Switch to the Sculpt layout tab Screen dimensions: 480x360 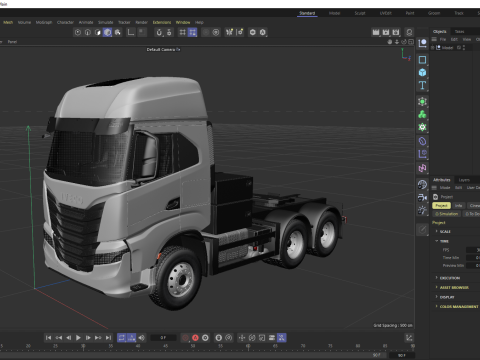pyautogui.click(x=360, y=13)
